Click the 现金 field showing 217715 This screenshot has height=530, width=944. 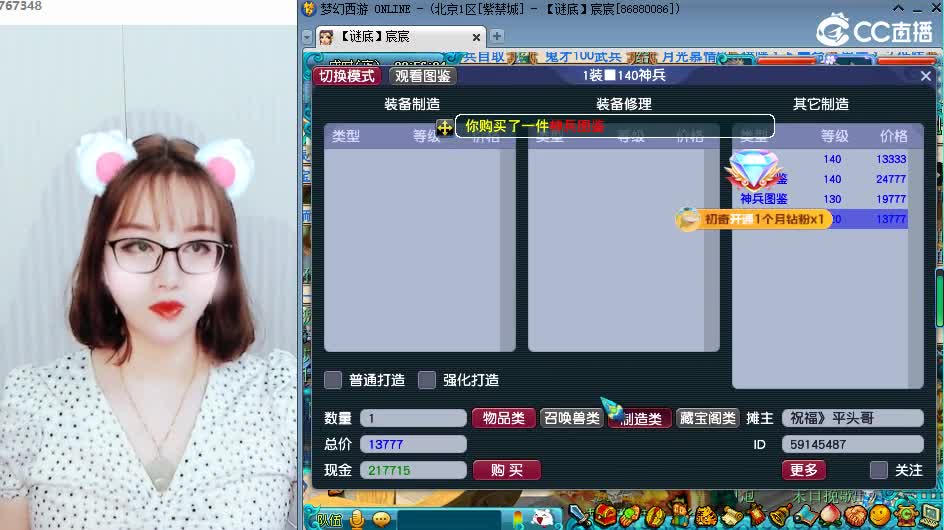point(414,470)
